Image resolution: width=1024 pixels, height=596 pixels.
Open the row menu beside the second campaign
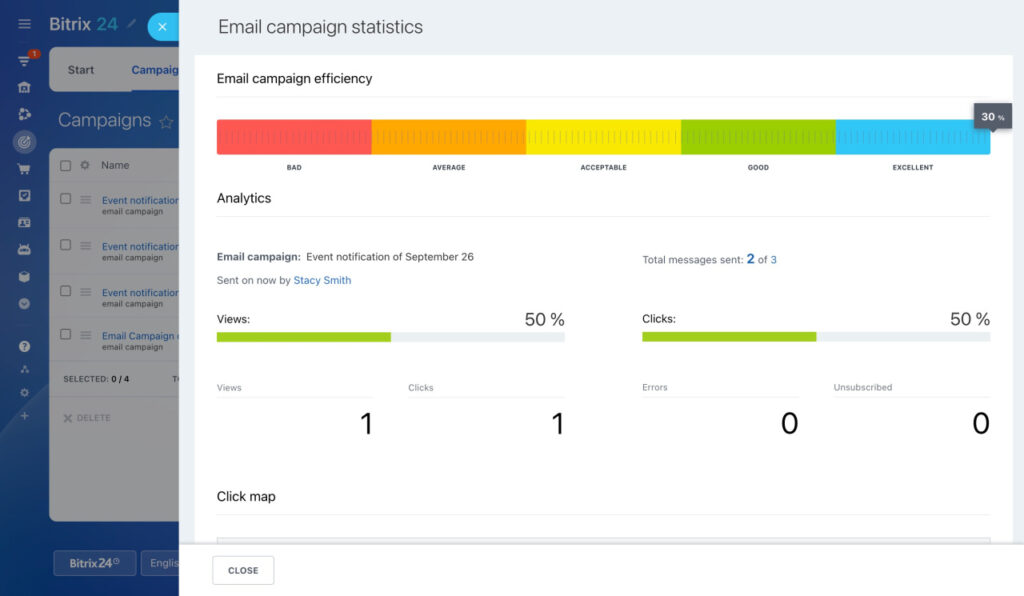(x=83, y=246)
